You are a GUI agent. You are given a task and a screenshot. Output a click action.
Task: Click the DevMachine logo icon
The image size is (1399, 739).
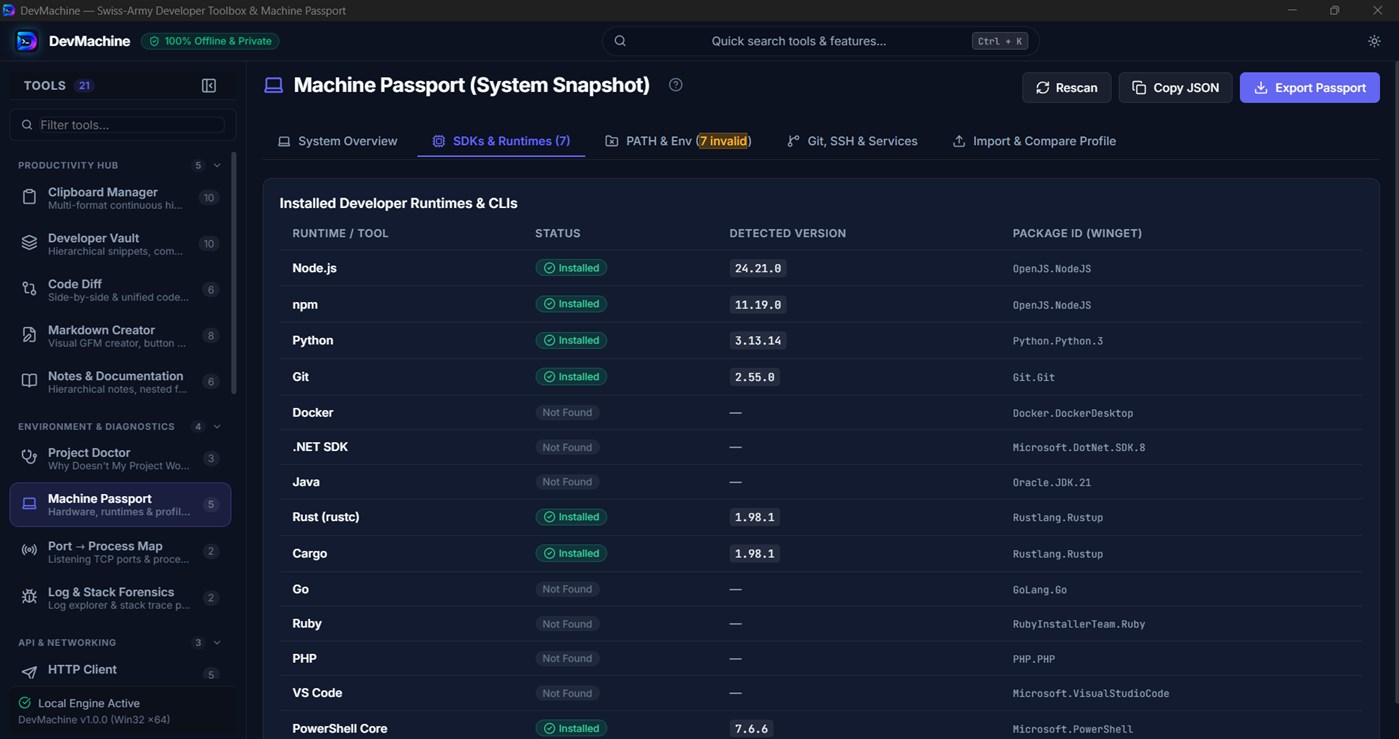tap(27, 41)
